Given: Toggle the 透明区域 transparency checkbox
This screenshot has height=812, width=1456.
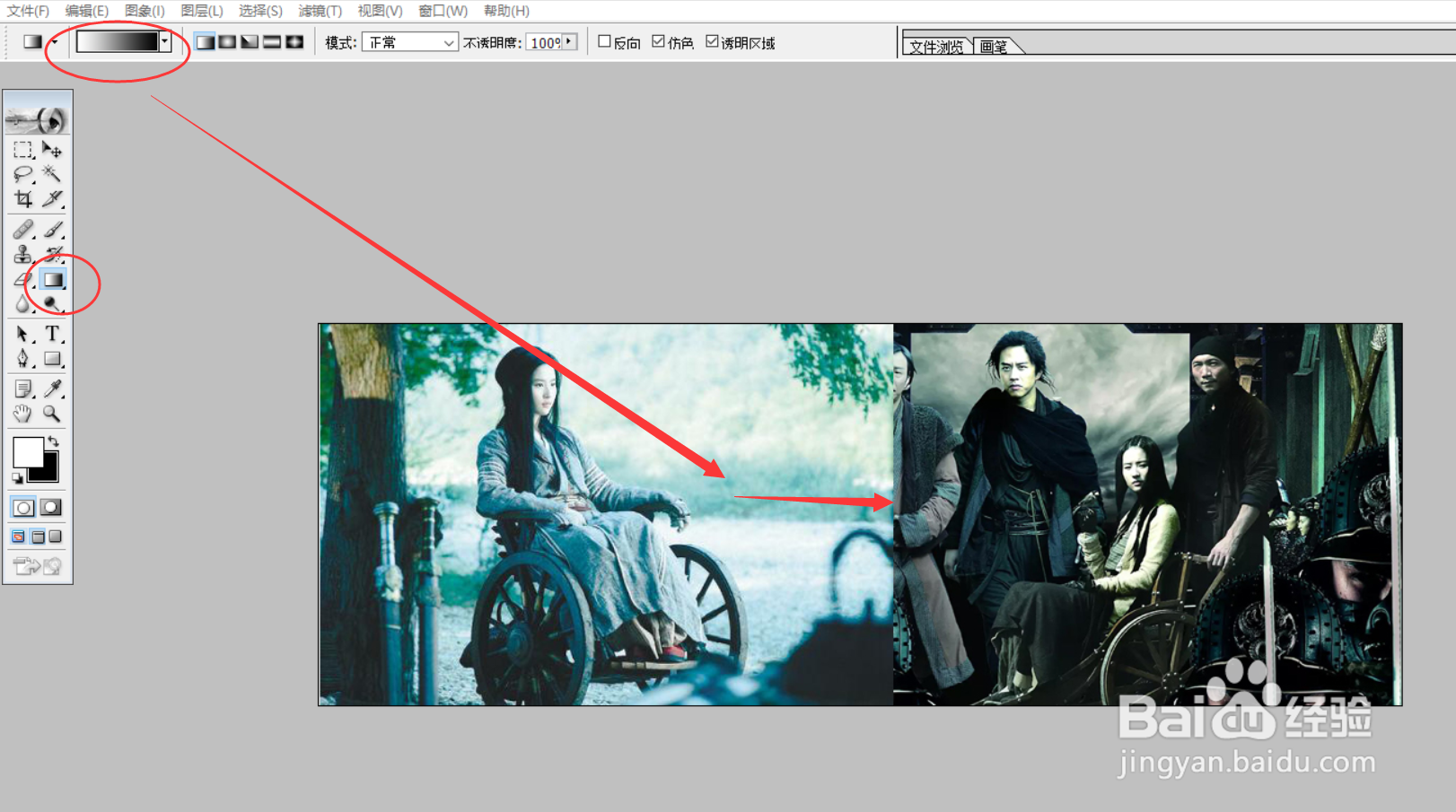Looking at the screenshot, I should [x=713, y=41].
